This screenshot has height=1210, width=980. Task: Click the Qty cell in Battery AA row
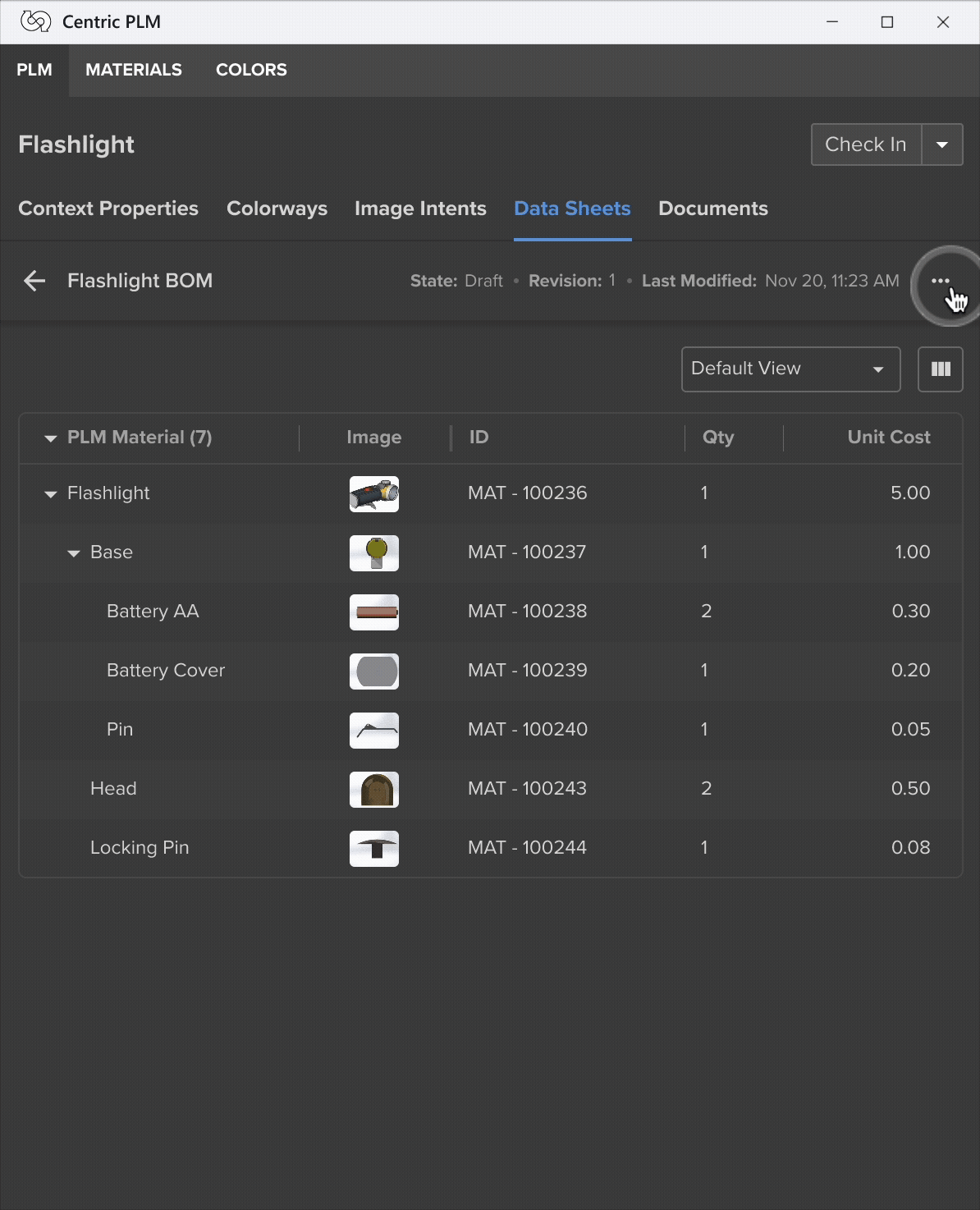coord(707,612)
